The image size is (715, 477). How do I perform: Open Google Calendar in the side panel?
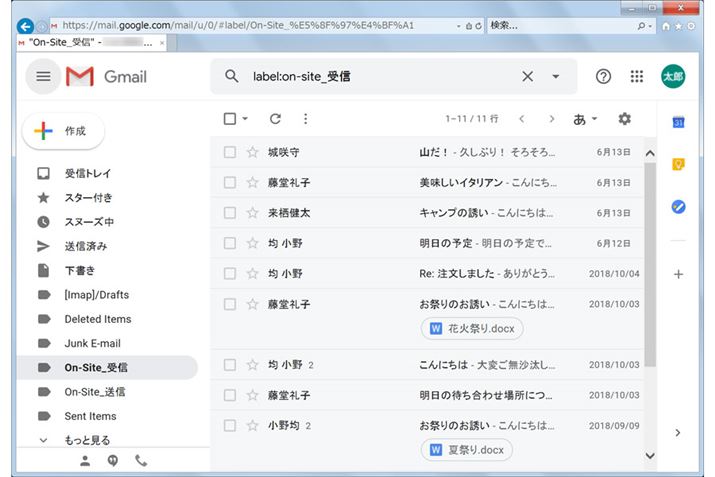[677, 122]
